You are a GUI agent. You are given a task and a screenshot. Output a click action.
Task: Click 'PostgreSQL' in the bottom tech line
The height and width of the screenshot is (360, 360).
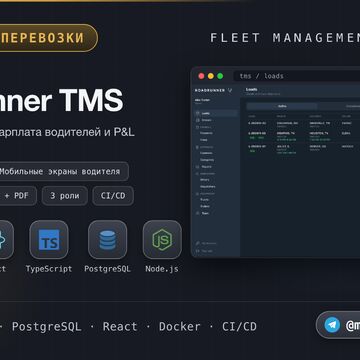47,327
